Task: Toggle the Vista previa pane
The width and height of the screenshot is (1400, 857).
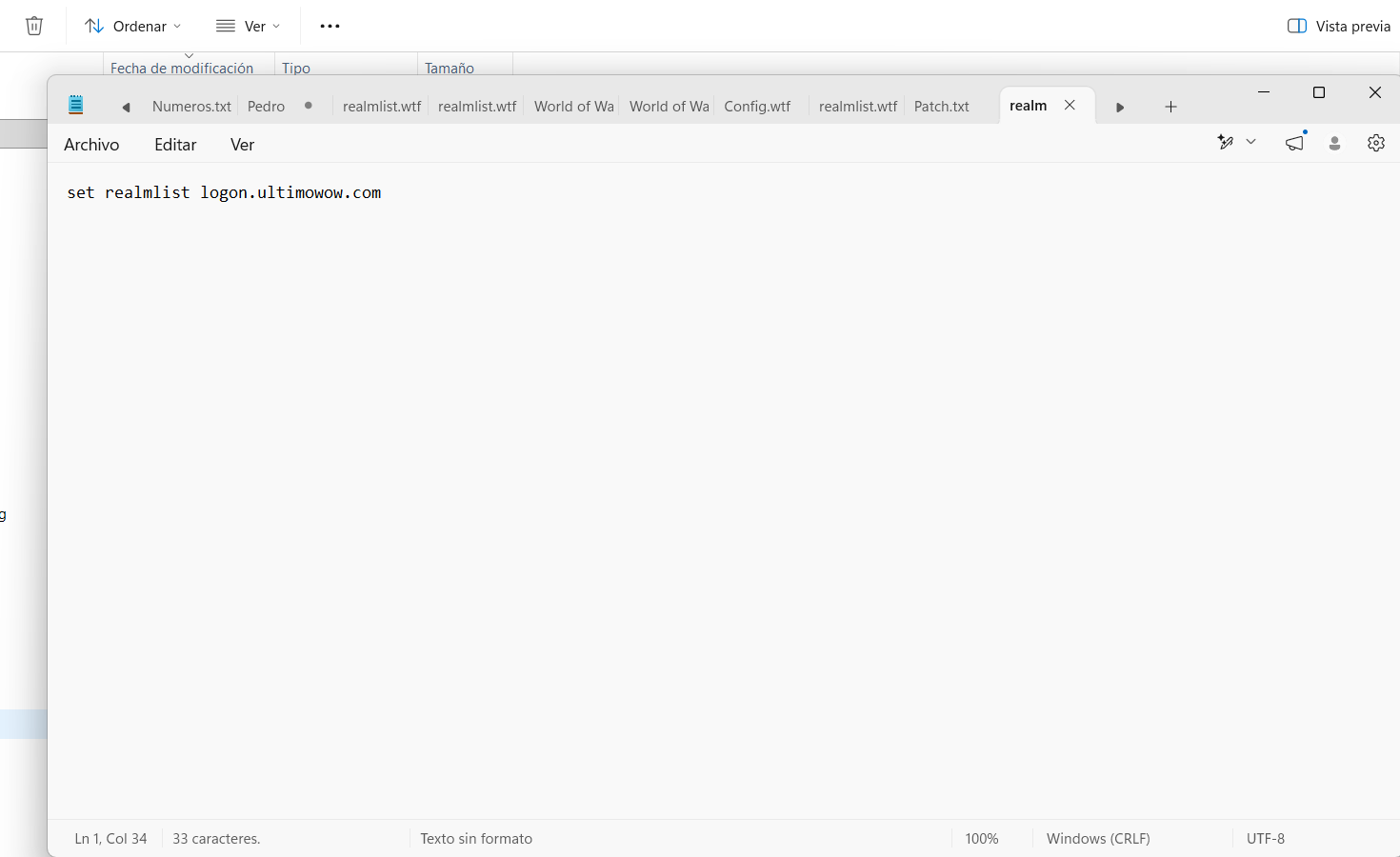Action: [x=1338, y=26]
